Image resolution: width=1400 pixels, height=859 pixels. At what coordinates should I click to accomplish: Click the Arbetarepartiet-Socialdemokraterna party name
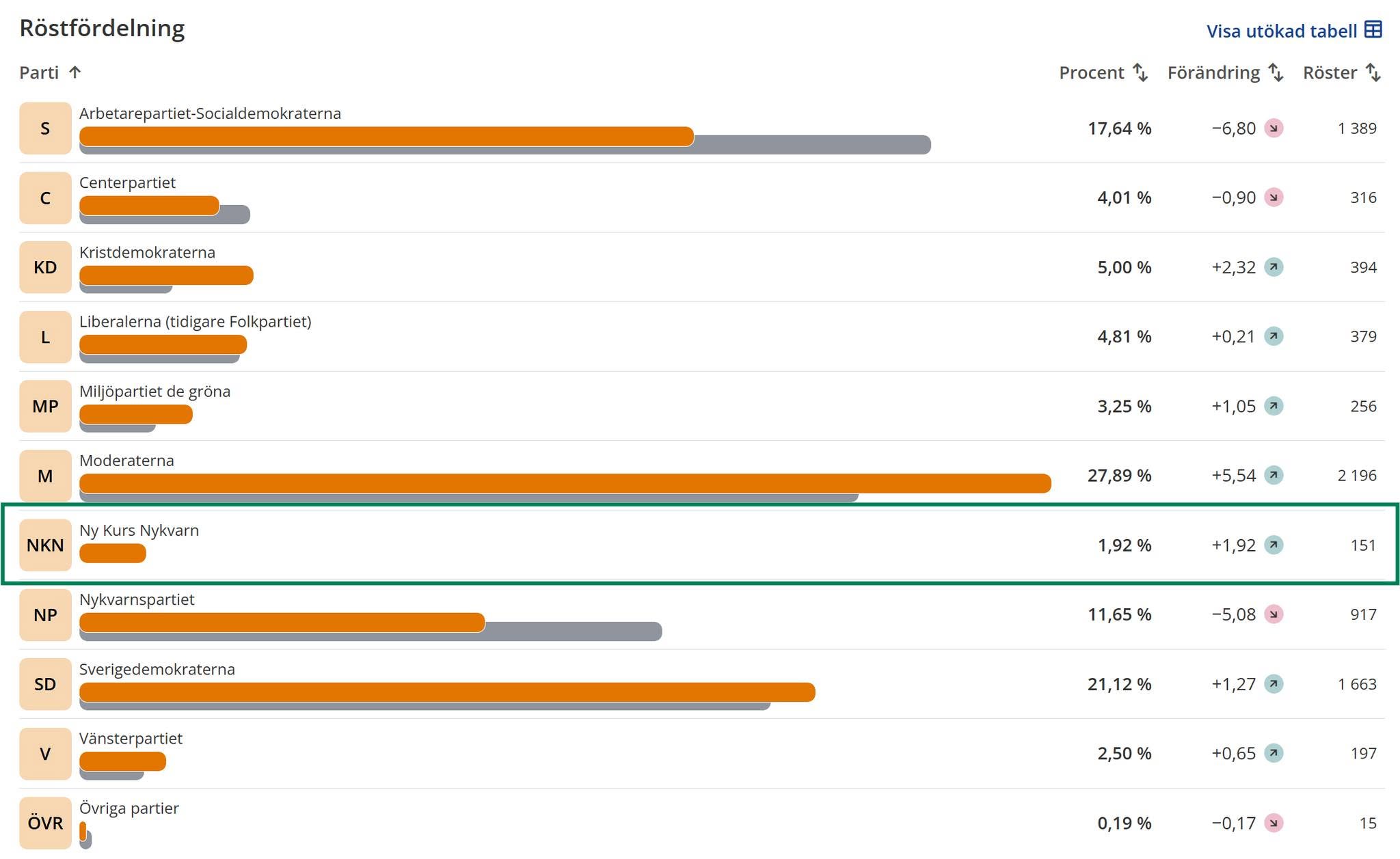click(210, 113)
